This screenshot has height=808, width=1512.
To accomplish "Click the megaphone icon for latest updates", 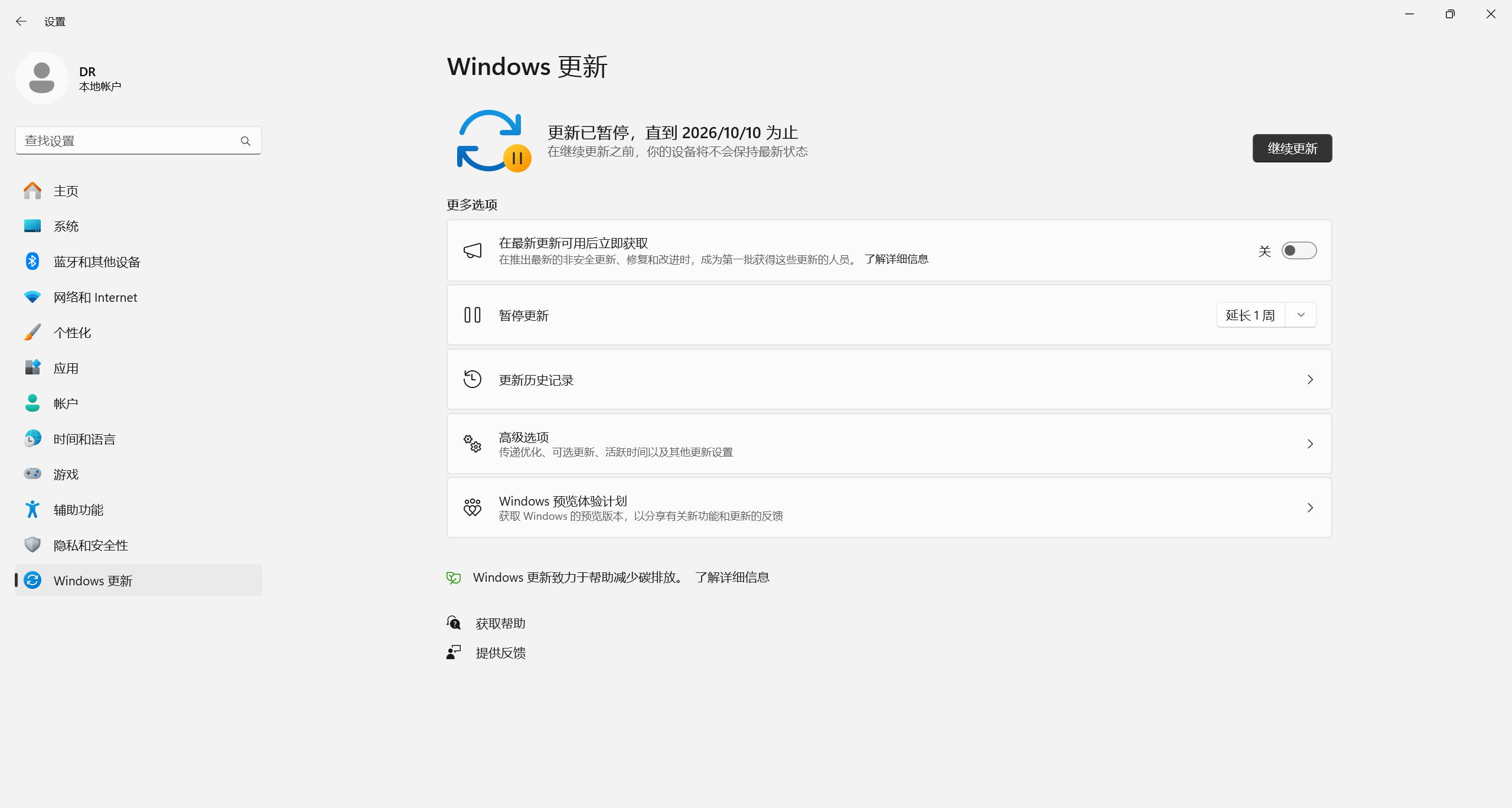I will [472, 251].
